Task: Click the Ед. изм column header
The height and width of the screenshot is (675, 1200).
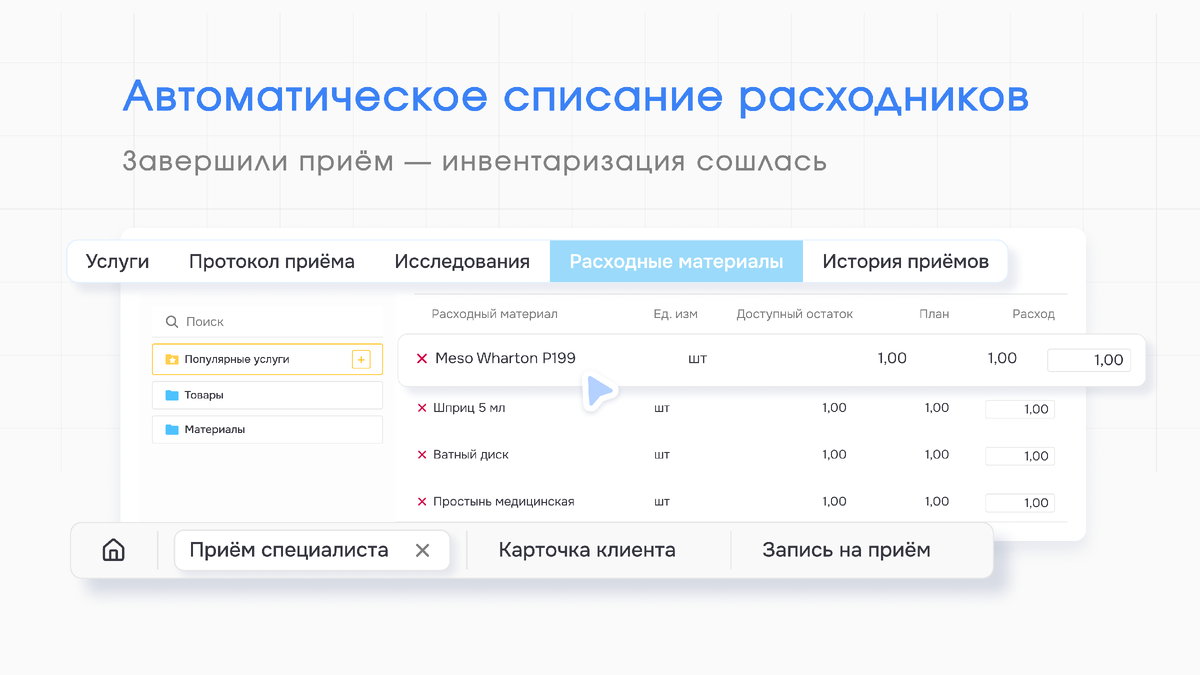Action: coord(676,314)
